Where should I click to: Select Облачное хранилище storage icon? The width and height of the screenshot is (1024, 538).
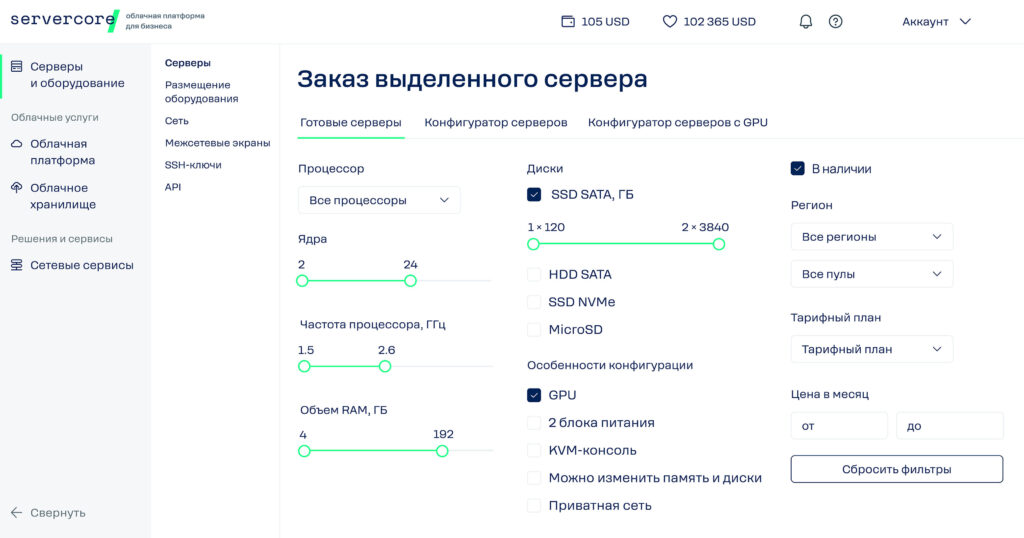click(x=17, y=188)
